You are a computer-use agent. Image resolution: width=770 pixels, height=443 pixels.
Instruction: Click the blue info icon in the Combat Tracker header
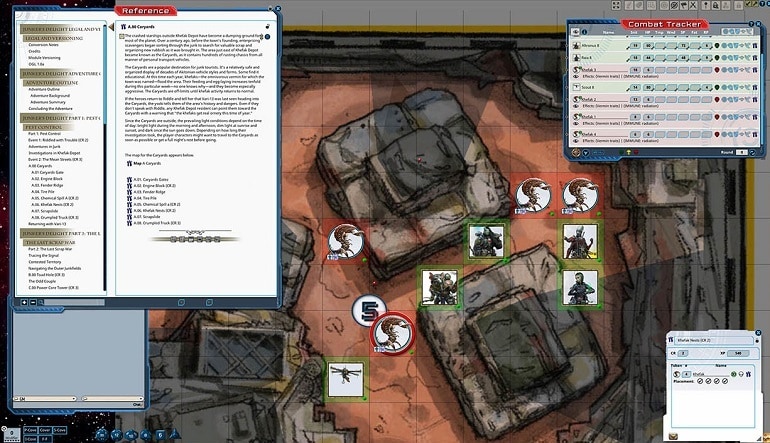tap(584, 32)
